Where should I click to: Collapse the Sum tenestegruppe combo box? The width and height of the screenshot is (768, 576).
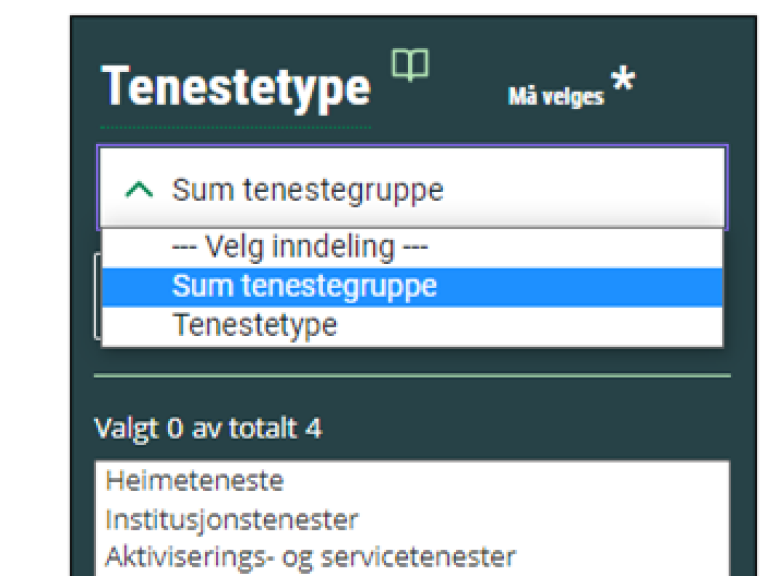coord(412,188)
